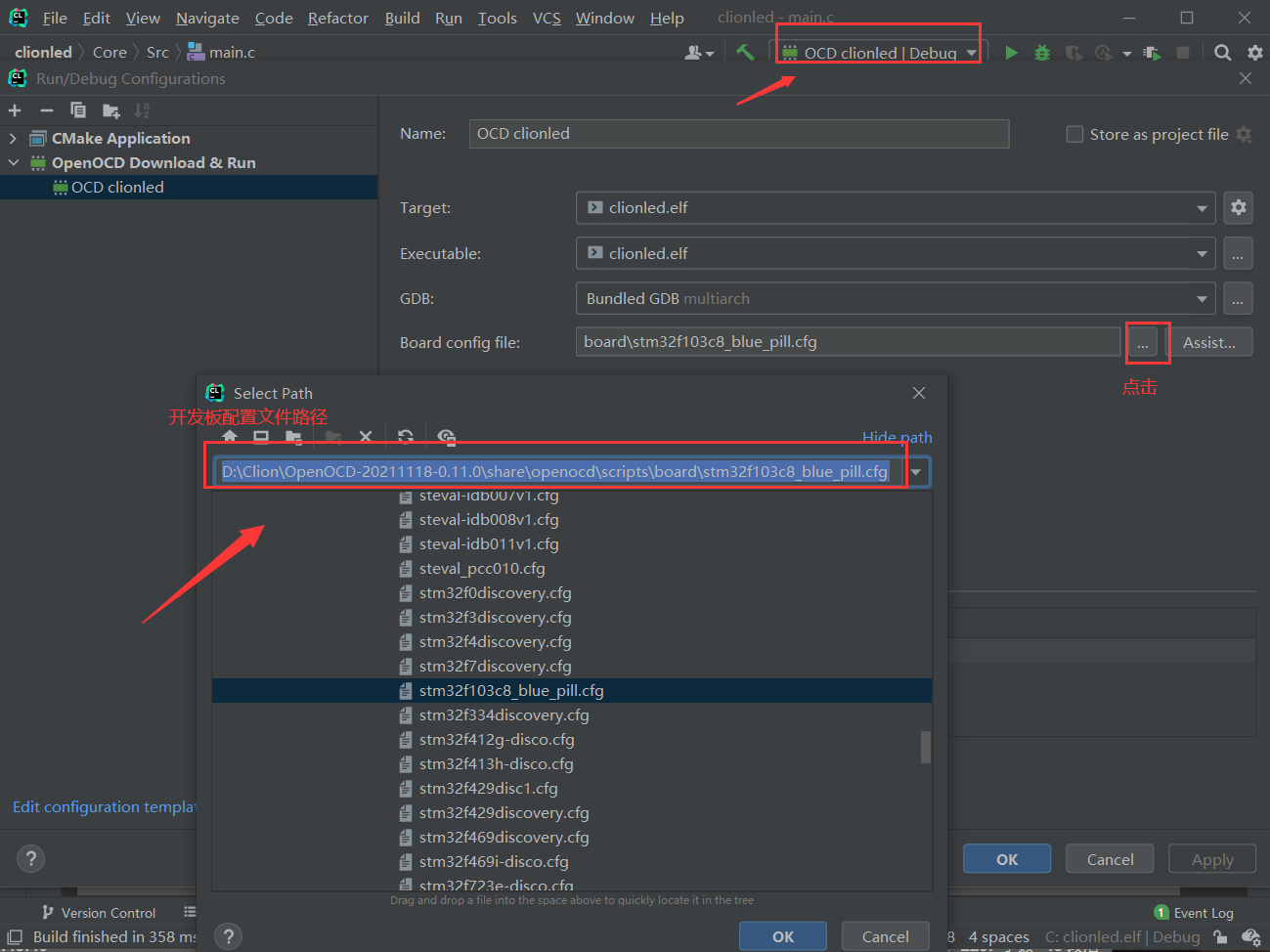Click Hide path link

pyautogui.click(x=897, y=437)
